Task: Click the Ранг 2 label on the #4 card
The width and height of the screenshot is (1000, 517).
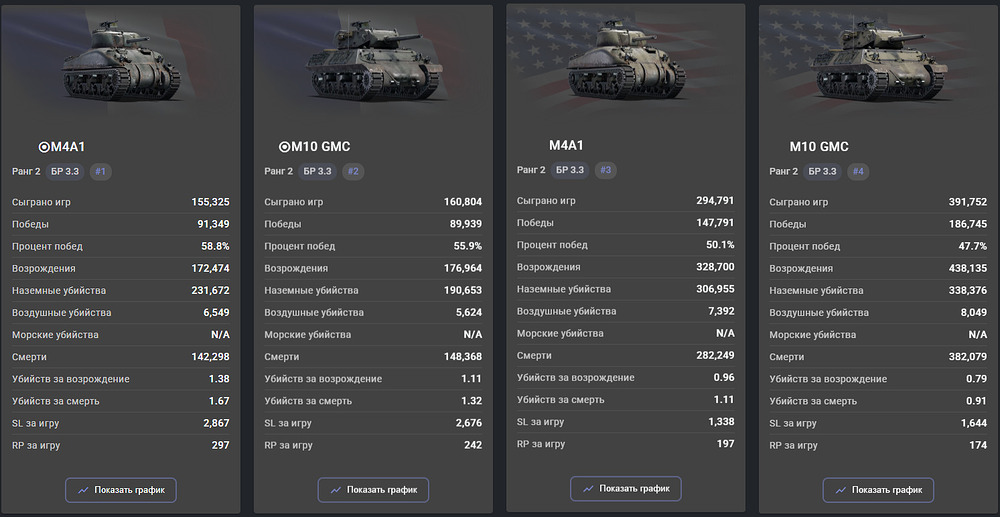Action: 784,171
